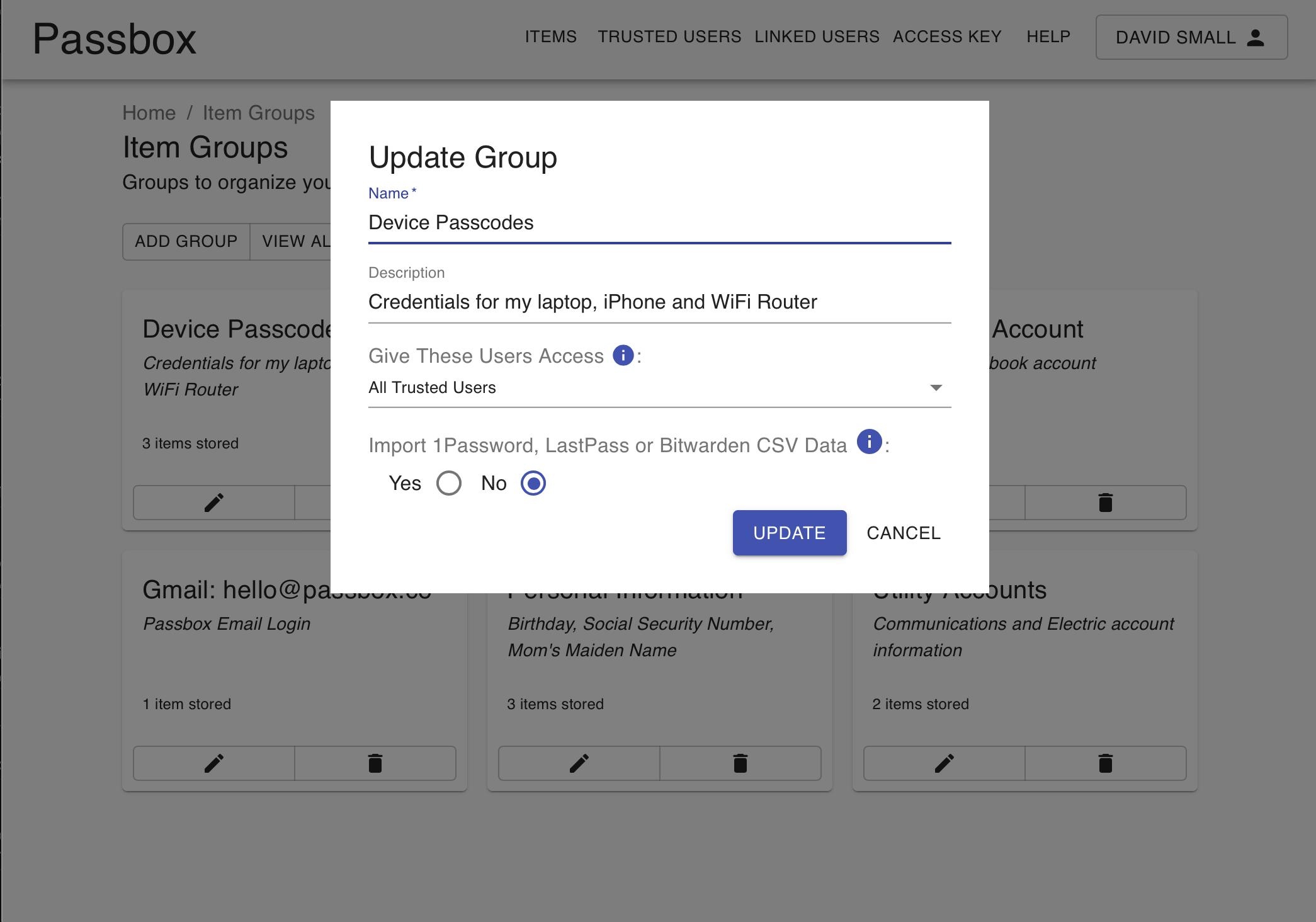The image size is (1316, 922).
Task: Click pencil icon on Device Passcodes card
Action: pyautogui.click(x=214, y=503)
